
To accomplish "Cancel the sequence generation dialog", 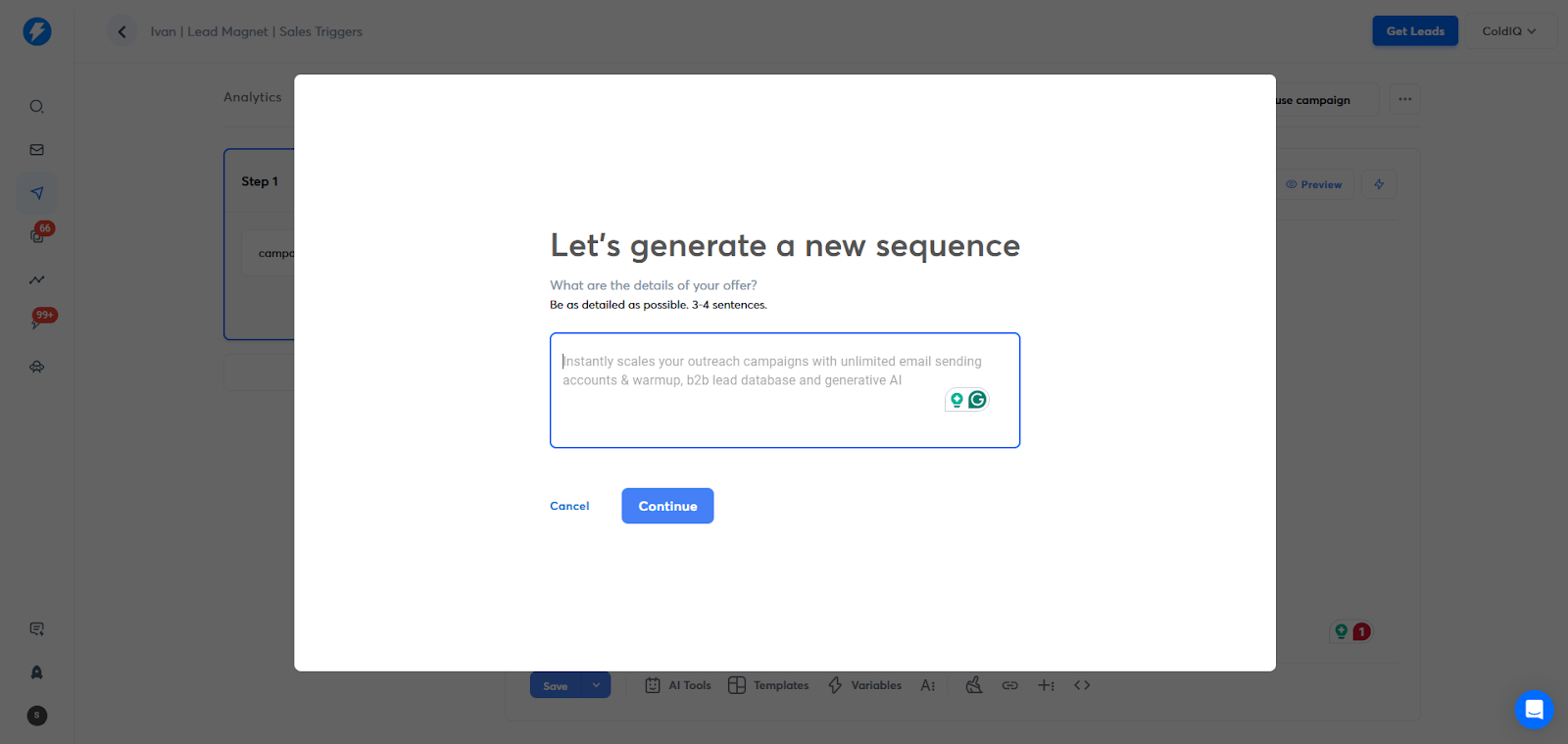I will 569,506.
